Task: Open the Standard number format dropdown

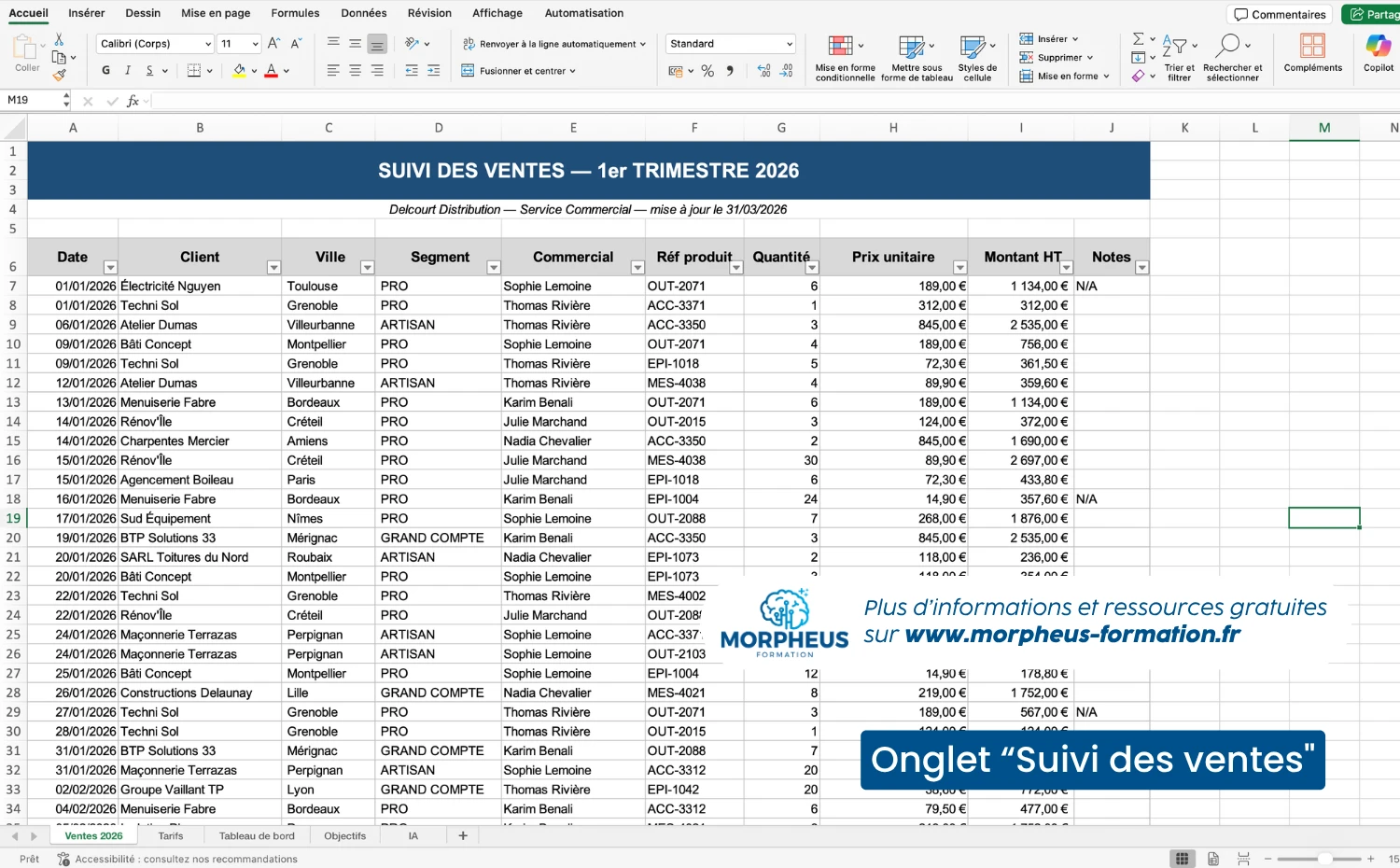Action: tap(731, 44)
